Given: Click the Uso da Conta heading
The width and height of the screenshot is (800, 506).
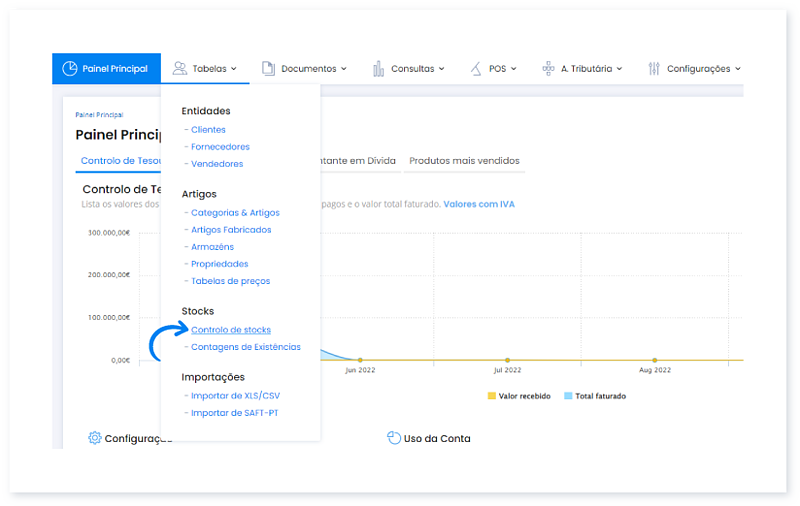Looking at the screenshot, I should point(437,438).
